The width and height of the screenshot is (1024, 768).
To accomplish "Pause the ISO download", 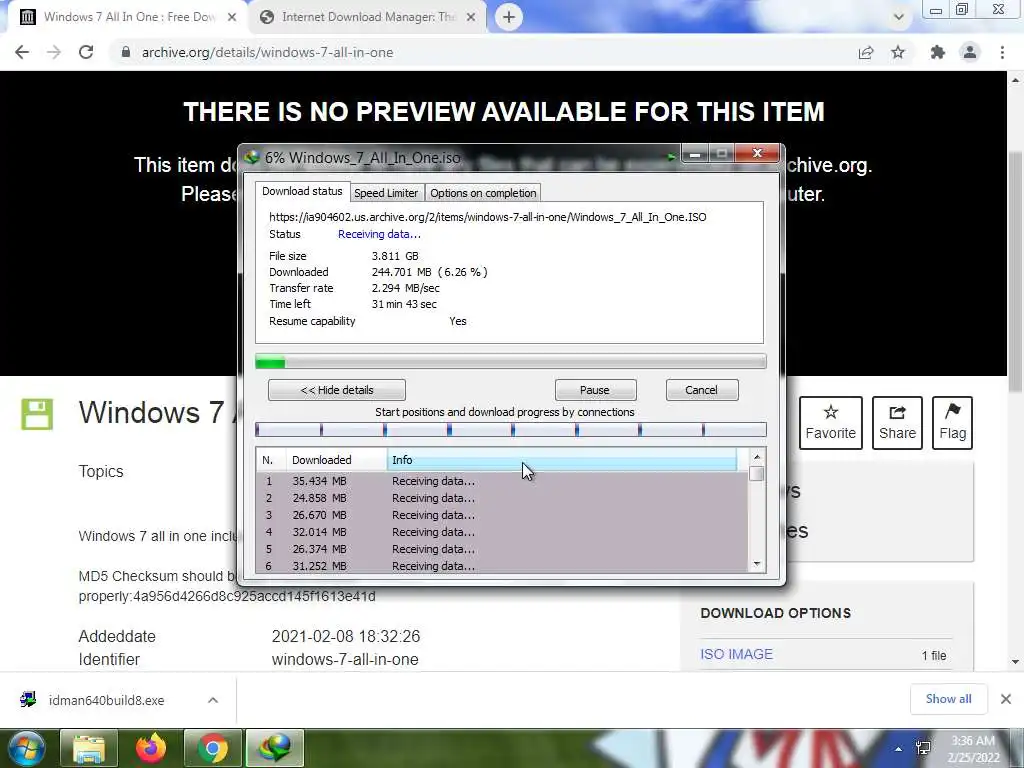I will [x=595, y=390].
